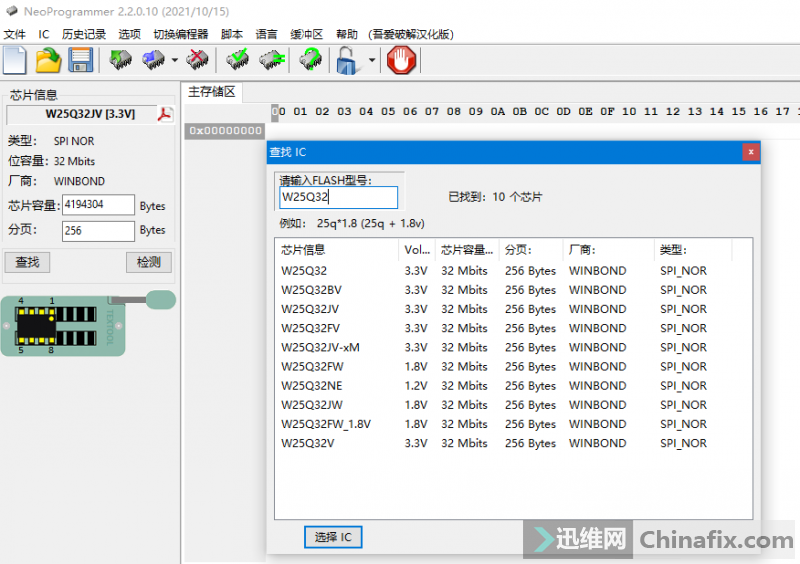
Task: Select the W25Q32FW_1.8V row
Action: click(x=513, y=424)
